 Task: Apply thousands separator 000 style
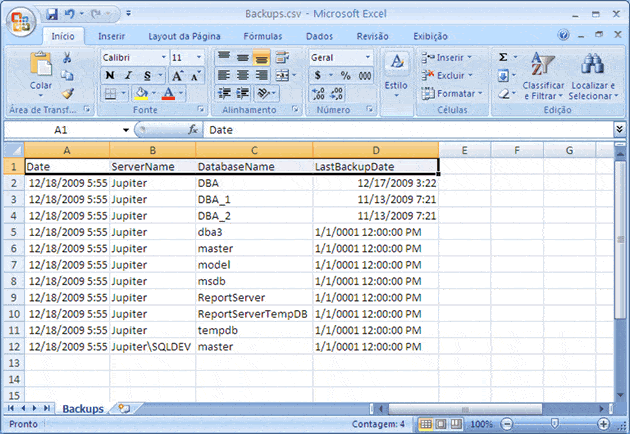(x=365, y=75)
